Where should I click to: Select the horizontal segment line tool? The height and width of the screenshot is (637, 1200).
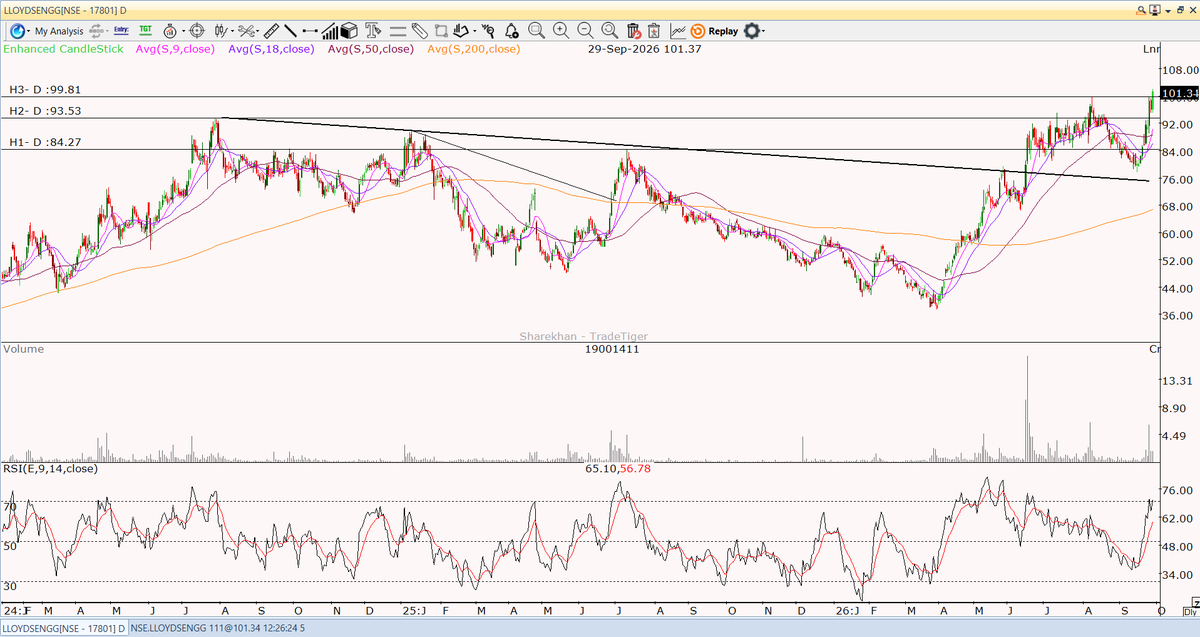point(310,31)
